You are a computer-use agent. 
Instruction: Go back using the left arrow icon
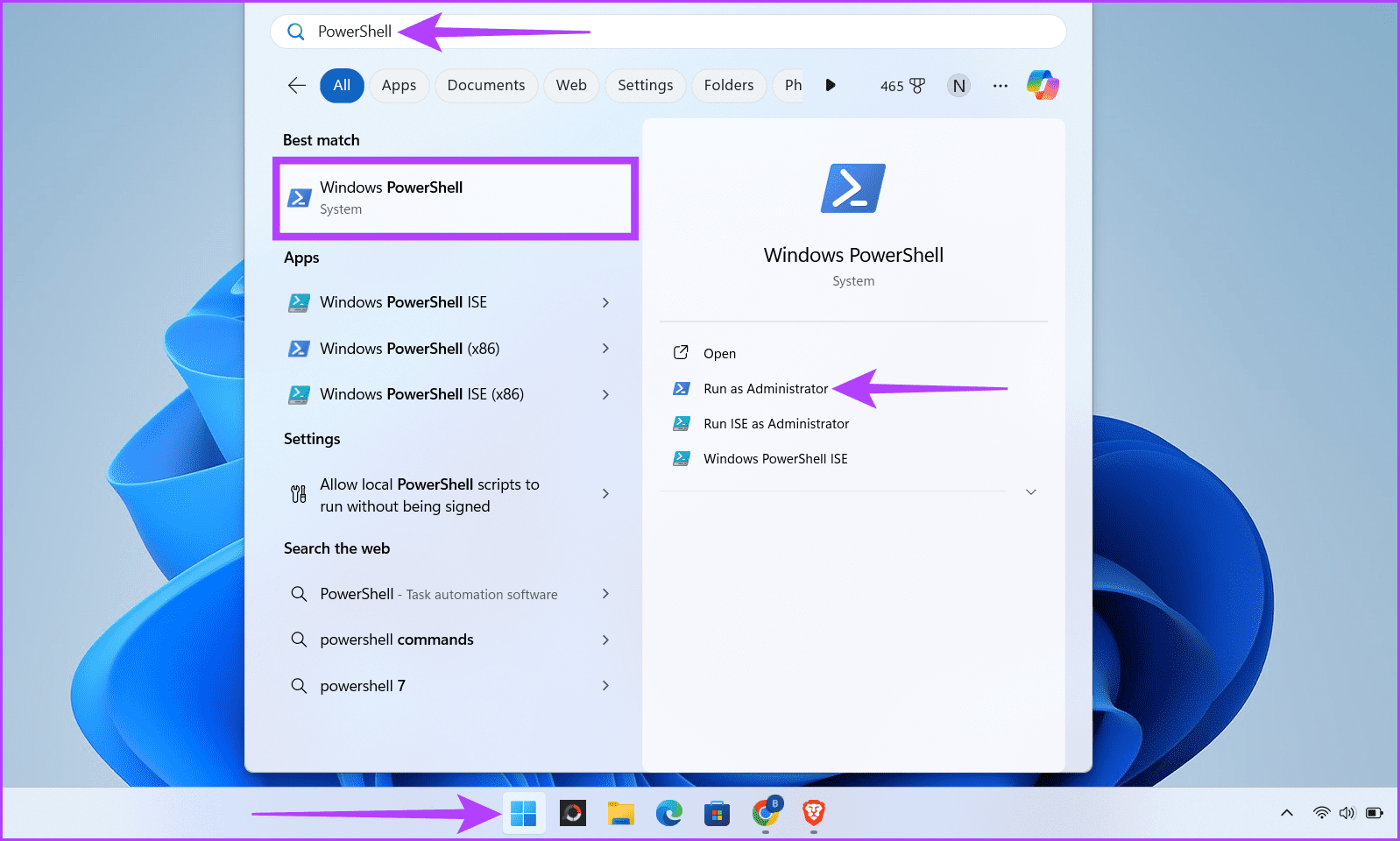[x=297, y=85]
